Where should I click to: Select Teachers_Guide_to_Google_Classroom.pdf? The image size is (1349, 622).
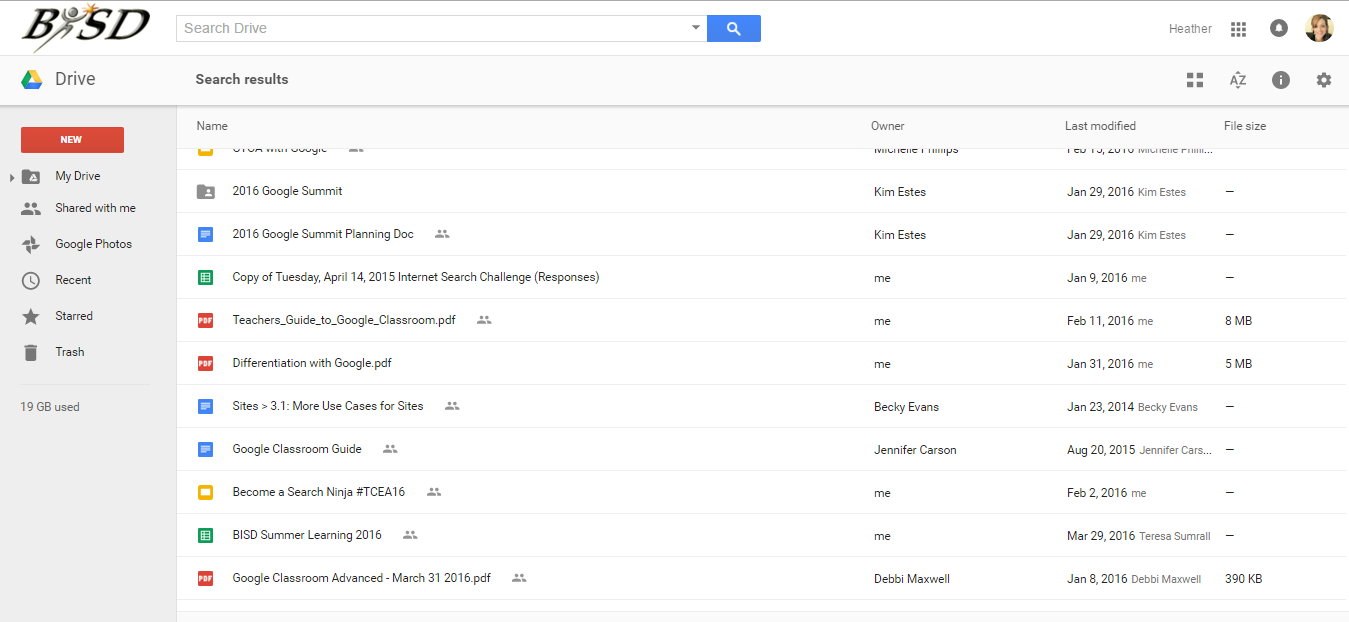click(x=344, y=320)
